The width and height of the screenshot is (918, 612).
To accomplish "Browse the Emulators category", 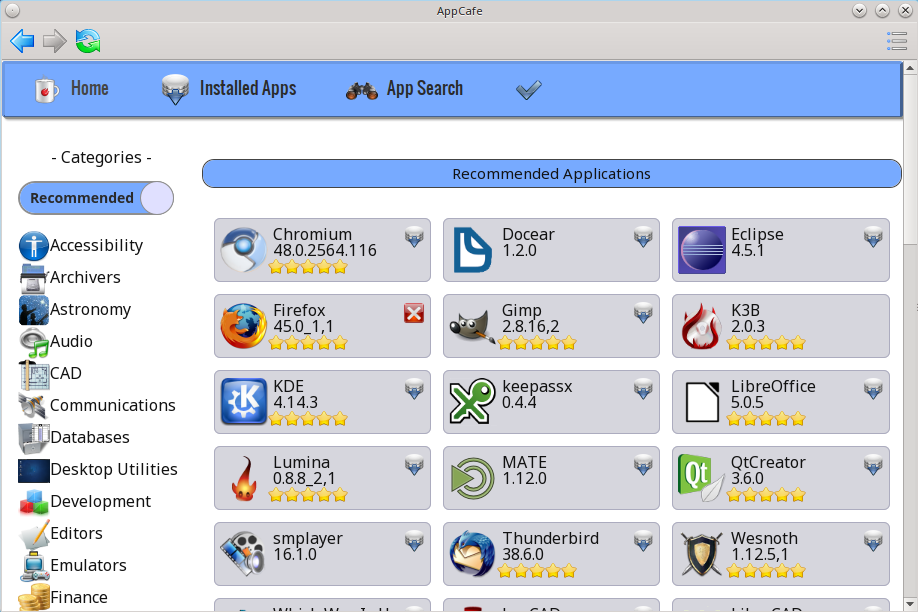I will tap(73, 566).
